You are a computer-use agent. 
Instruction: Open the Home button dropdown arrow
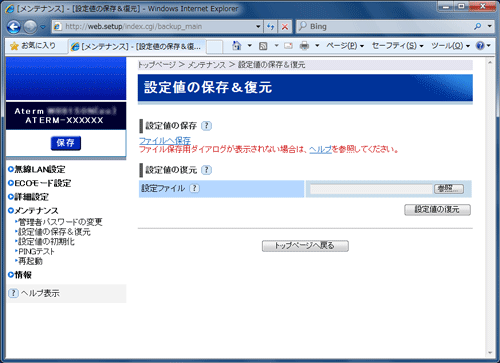point(249,46)
